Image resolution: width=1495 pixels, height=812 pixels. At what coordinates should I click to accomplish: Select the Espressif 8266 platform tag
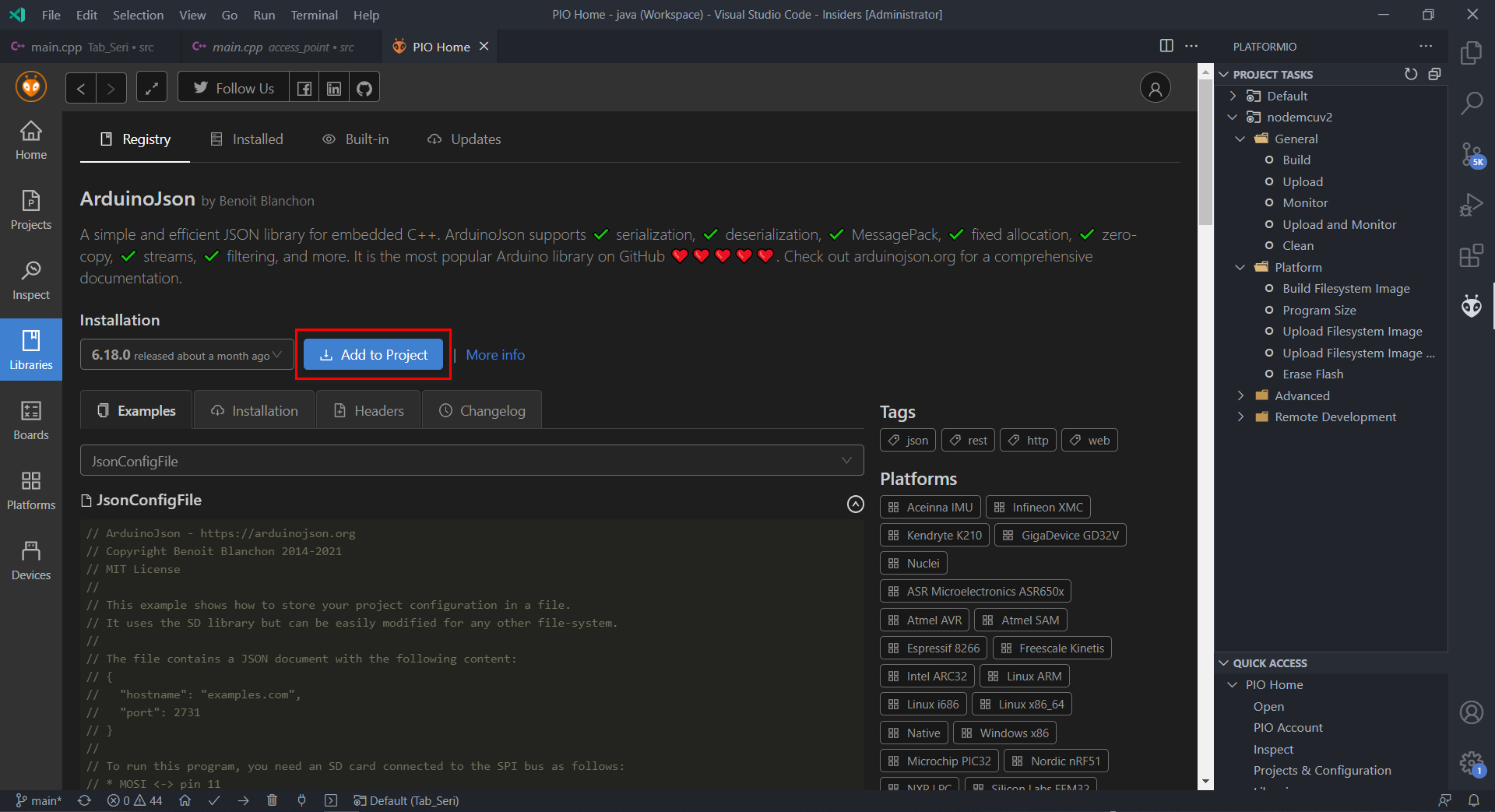pos(934,648)
